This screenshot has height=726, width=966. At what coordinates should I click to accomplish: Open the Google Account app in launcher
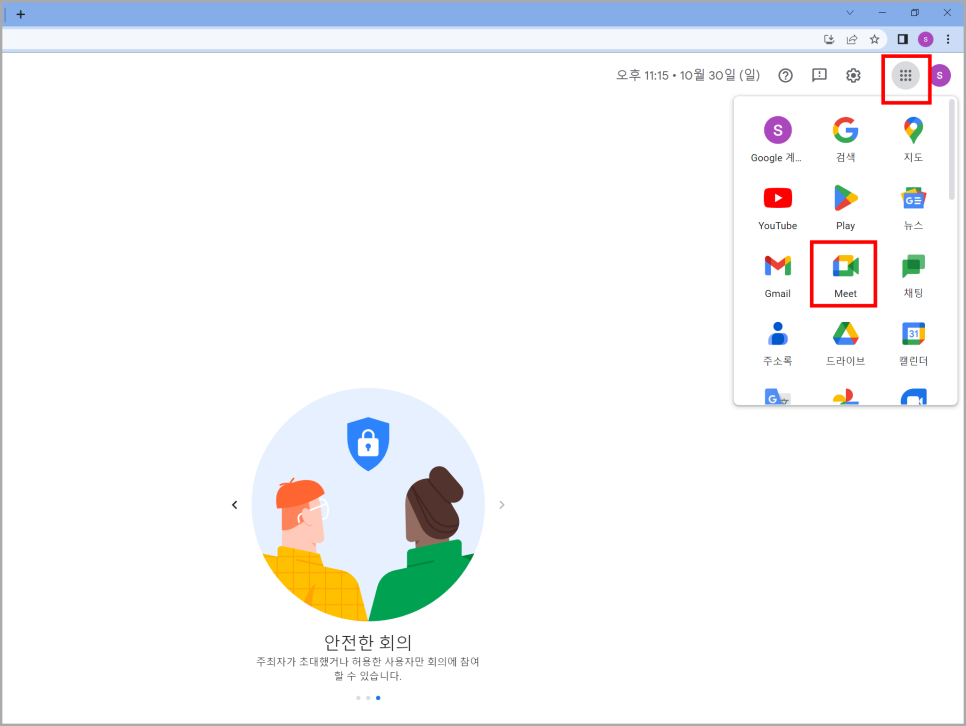click(x=777, y=139)
